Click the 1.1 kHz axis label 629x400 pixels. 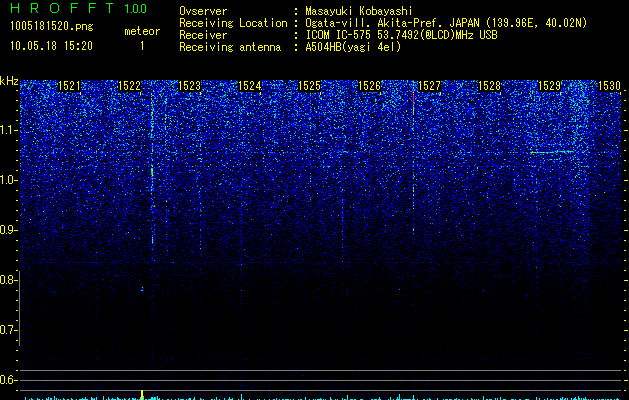coord(8,130)
